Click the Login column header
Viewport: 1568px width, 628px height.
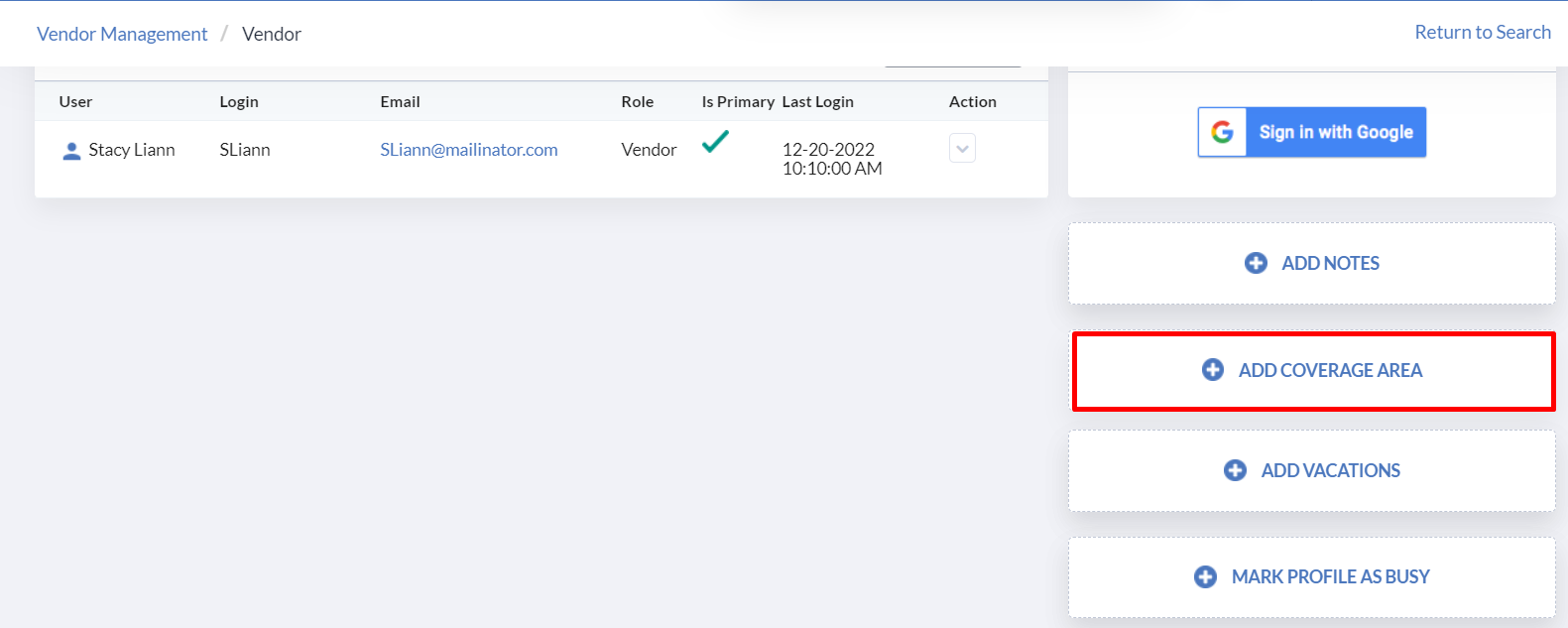[x=239, y=101]
